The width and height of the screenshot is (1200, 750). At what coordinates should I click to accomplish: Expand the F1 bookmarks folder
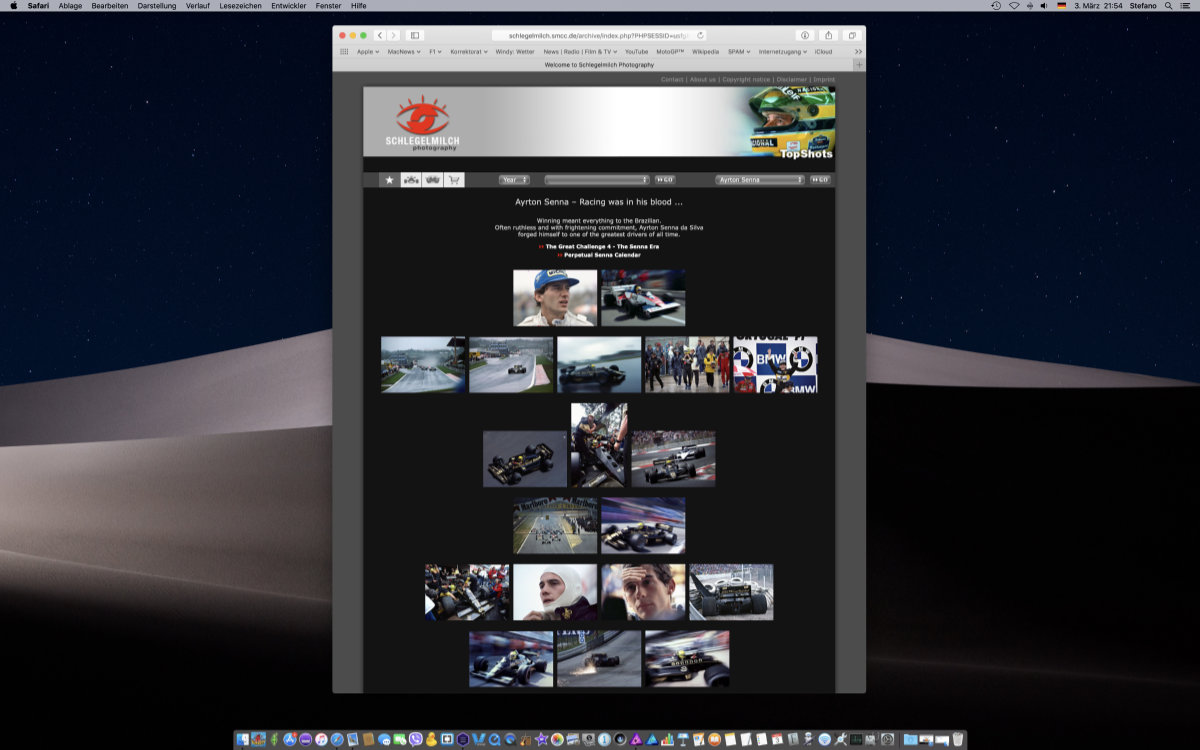(435, 51)
